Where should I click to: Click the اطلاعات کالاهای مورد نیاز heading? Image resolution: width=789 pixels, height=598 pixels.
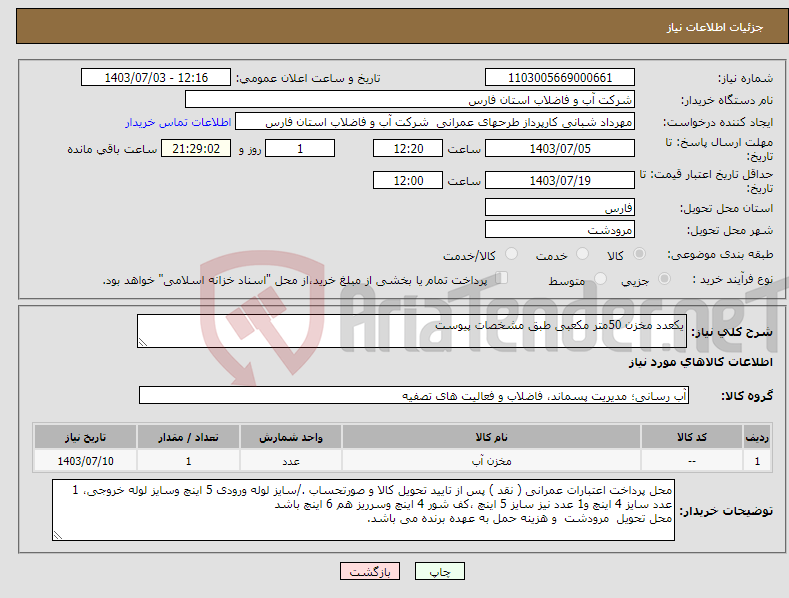pyautogui.click(x=700, y=362)
